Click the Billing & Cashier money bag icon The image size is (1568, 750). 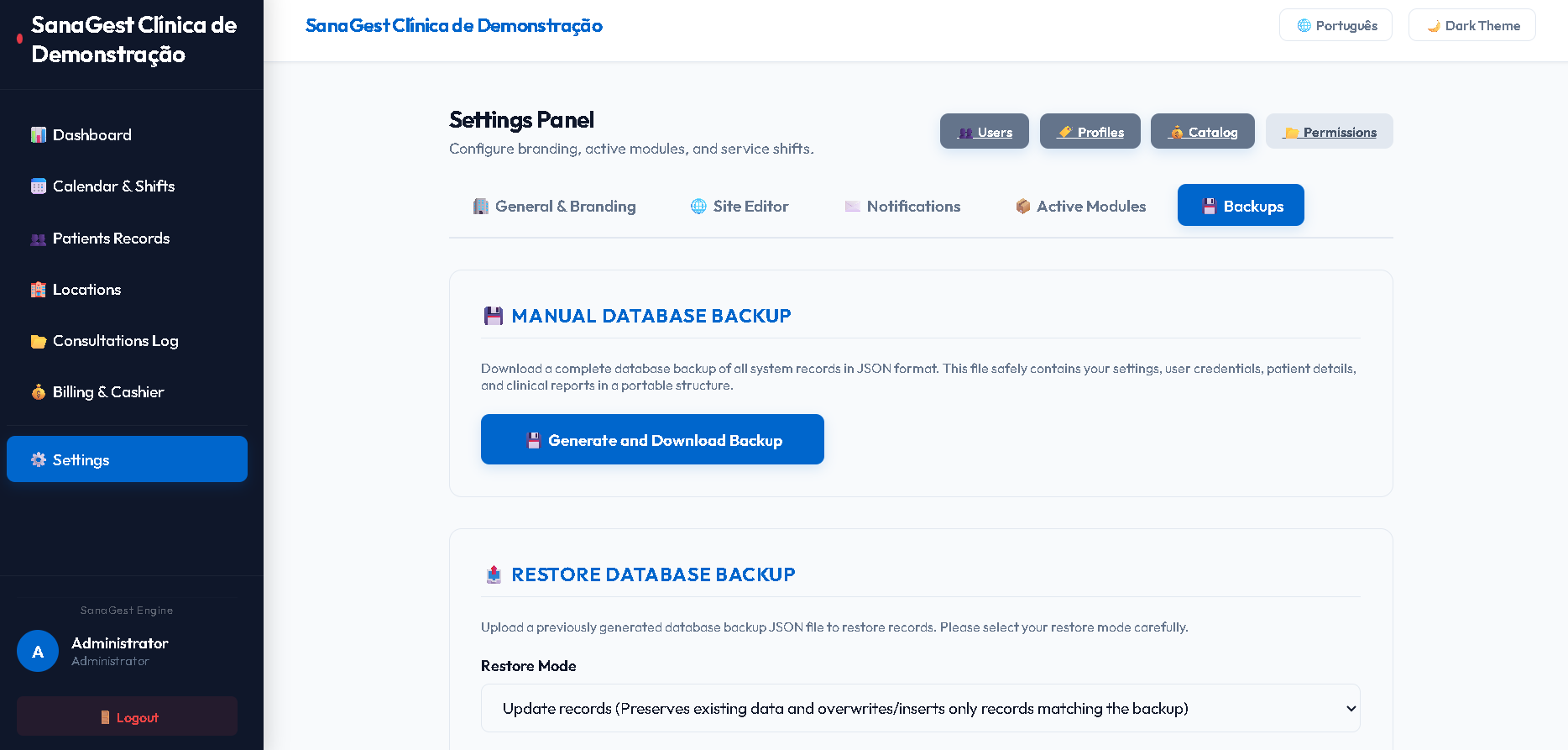click(x=39, y=392)
